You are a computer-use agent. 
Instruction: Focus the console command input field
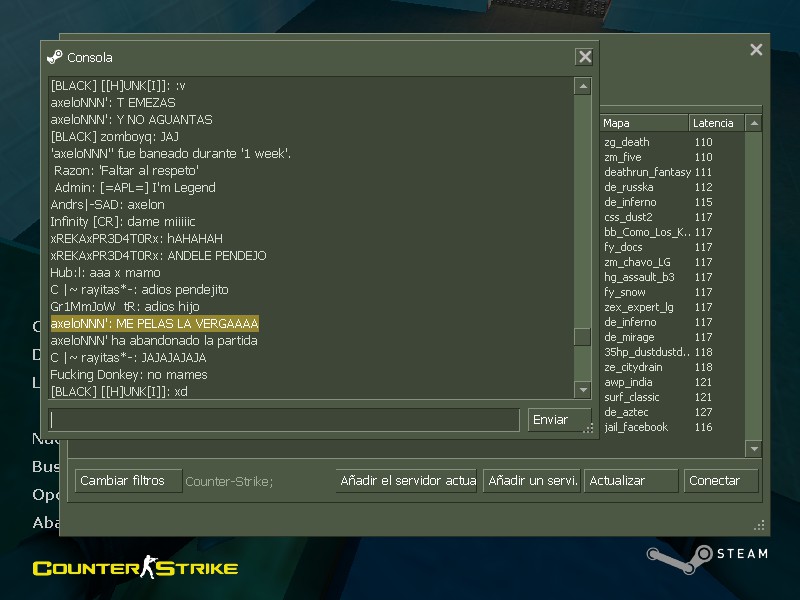pyautogui.click(x=284, y=420)
